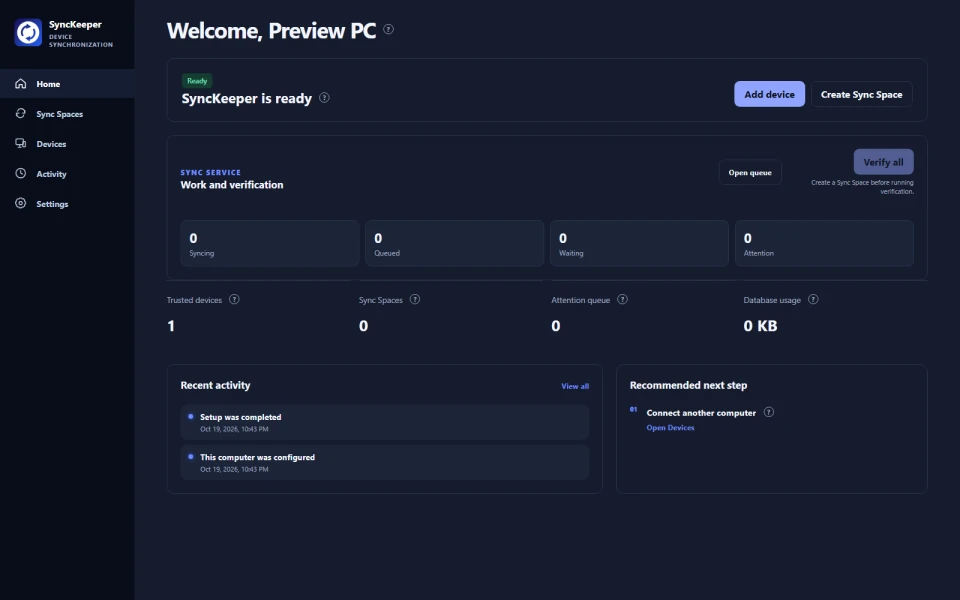Click the Attention queue label
Viewport: 960px width, 600px height.
[580, 300]
